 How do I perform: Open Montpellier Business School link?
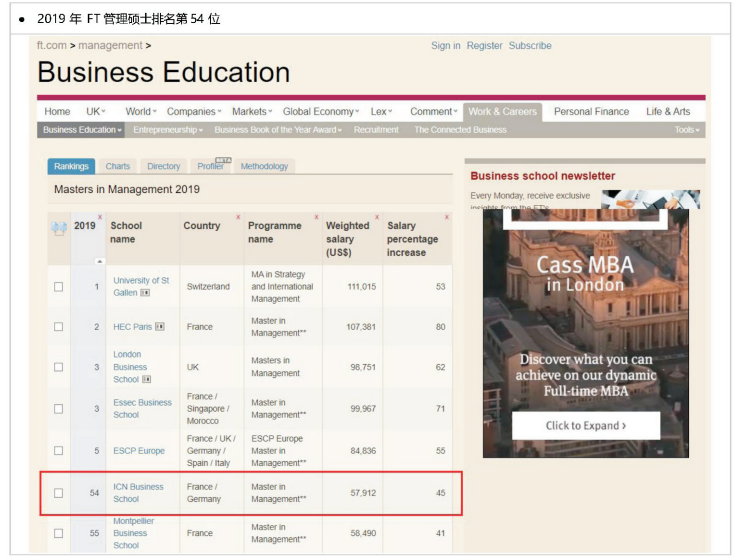[133, 533]
